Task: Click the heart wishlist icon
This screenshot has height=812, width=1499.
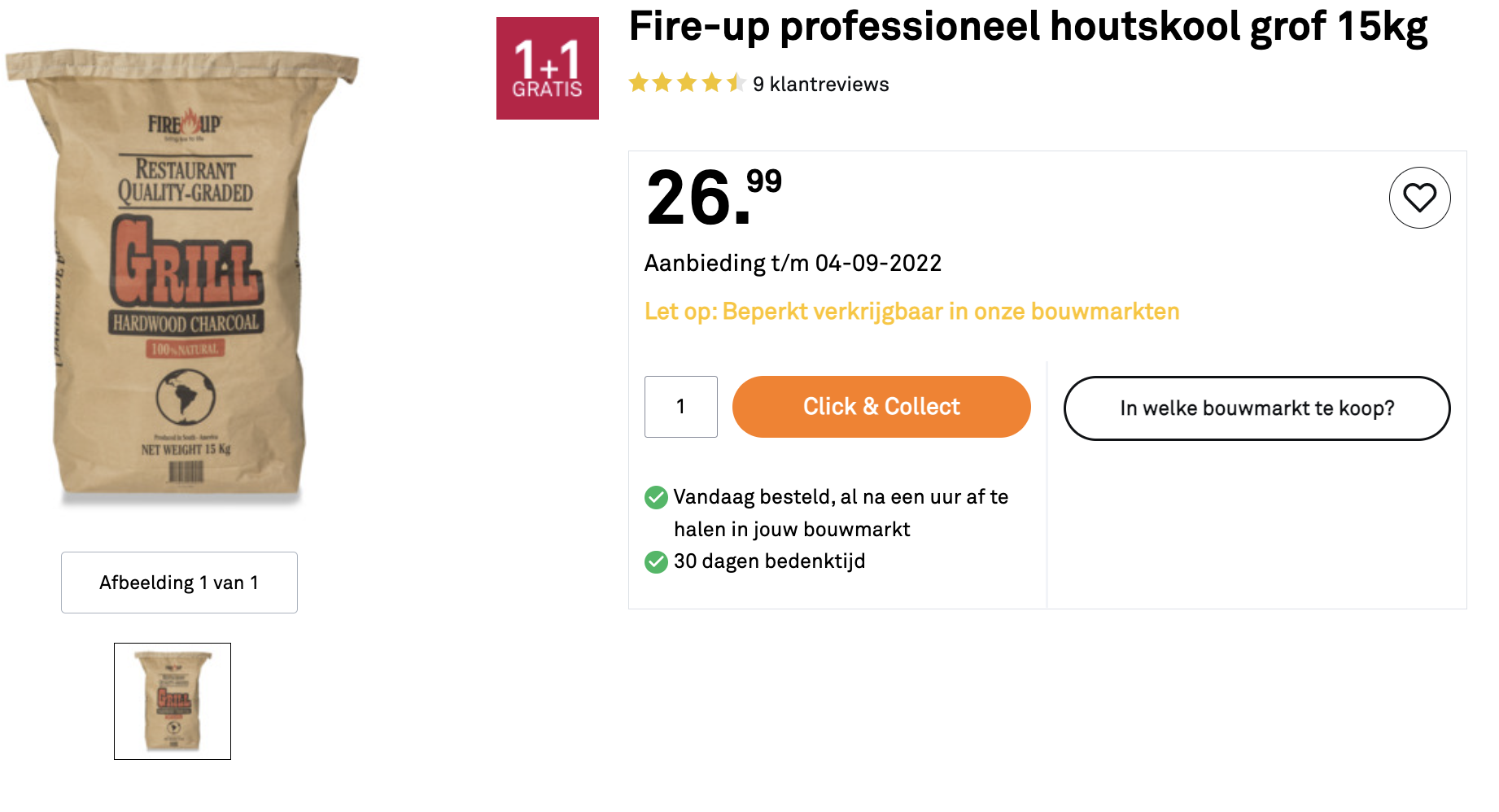Action: click(x=1419, y=198)
